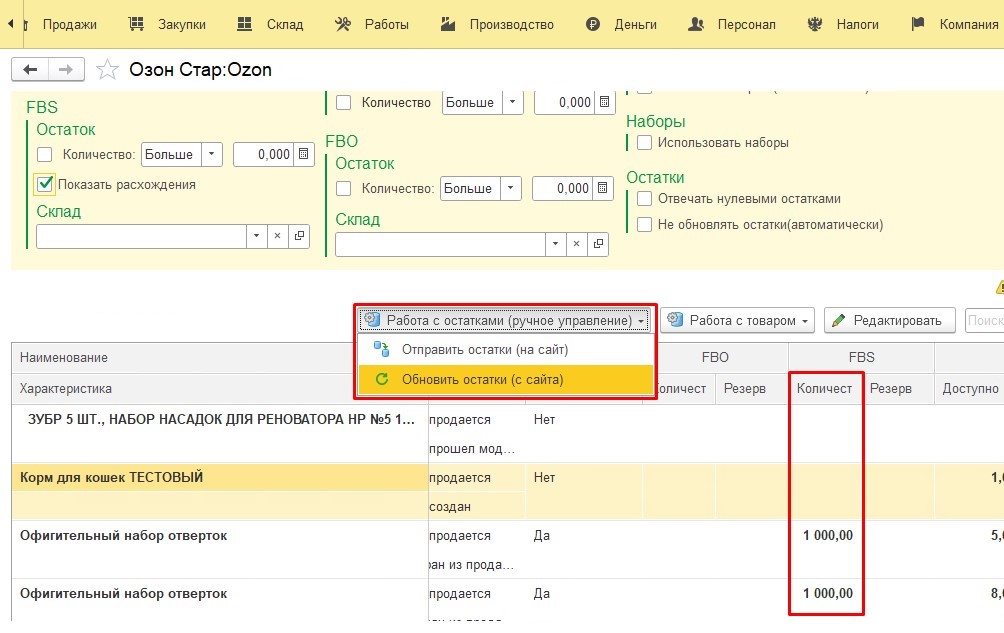Screen dimensions: 1004x633
Task: Click the Доступно column header
Action: 970,389
